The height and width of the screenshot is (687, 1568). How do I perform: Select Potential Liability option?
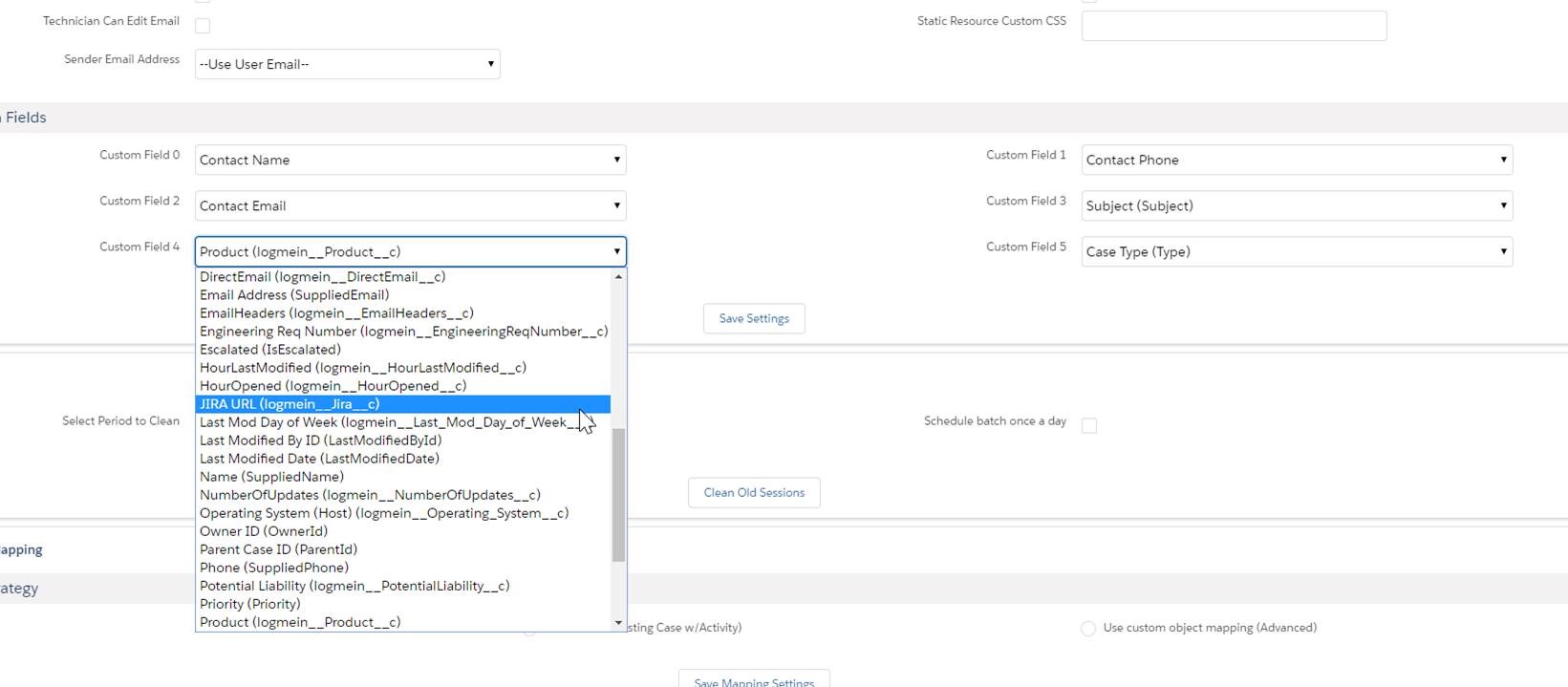[x=402, y=586]
